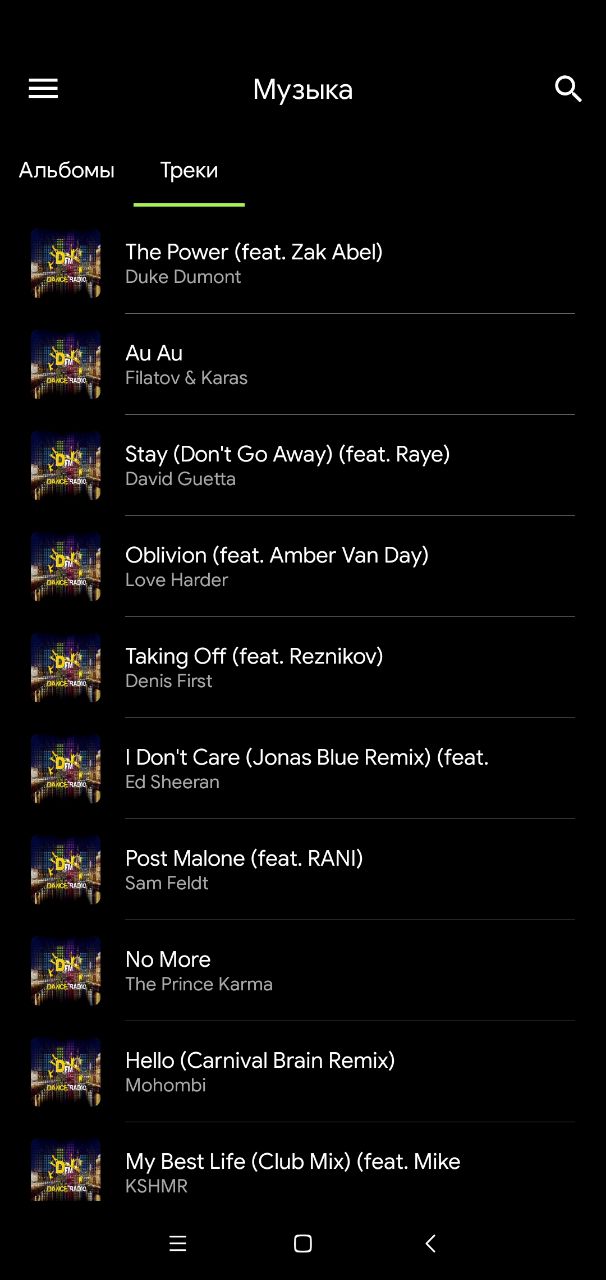The width and height of the screenshot is (606, 1280).
Task: Tap the search magnifier icon
Action: (x=568, y=89)
